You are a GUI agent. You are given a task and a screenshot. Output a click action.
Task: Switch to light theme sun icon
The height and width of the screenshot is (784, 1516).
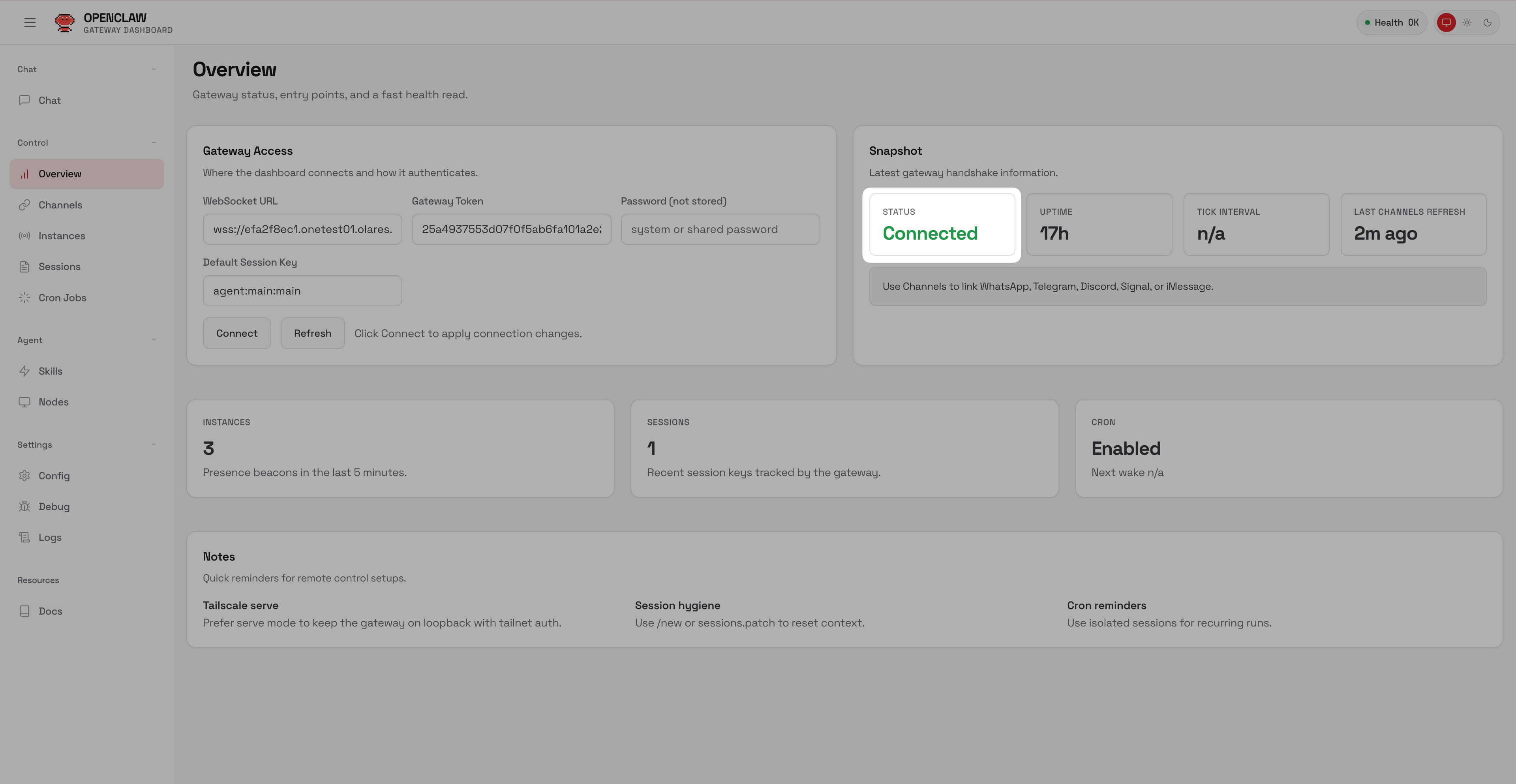pyautogui.click(x=1467, y=23)
